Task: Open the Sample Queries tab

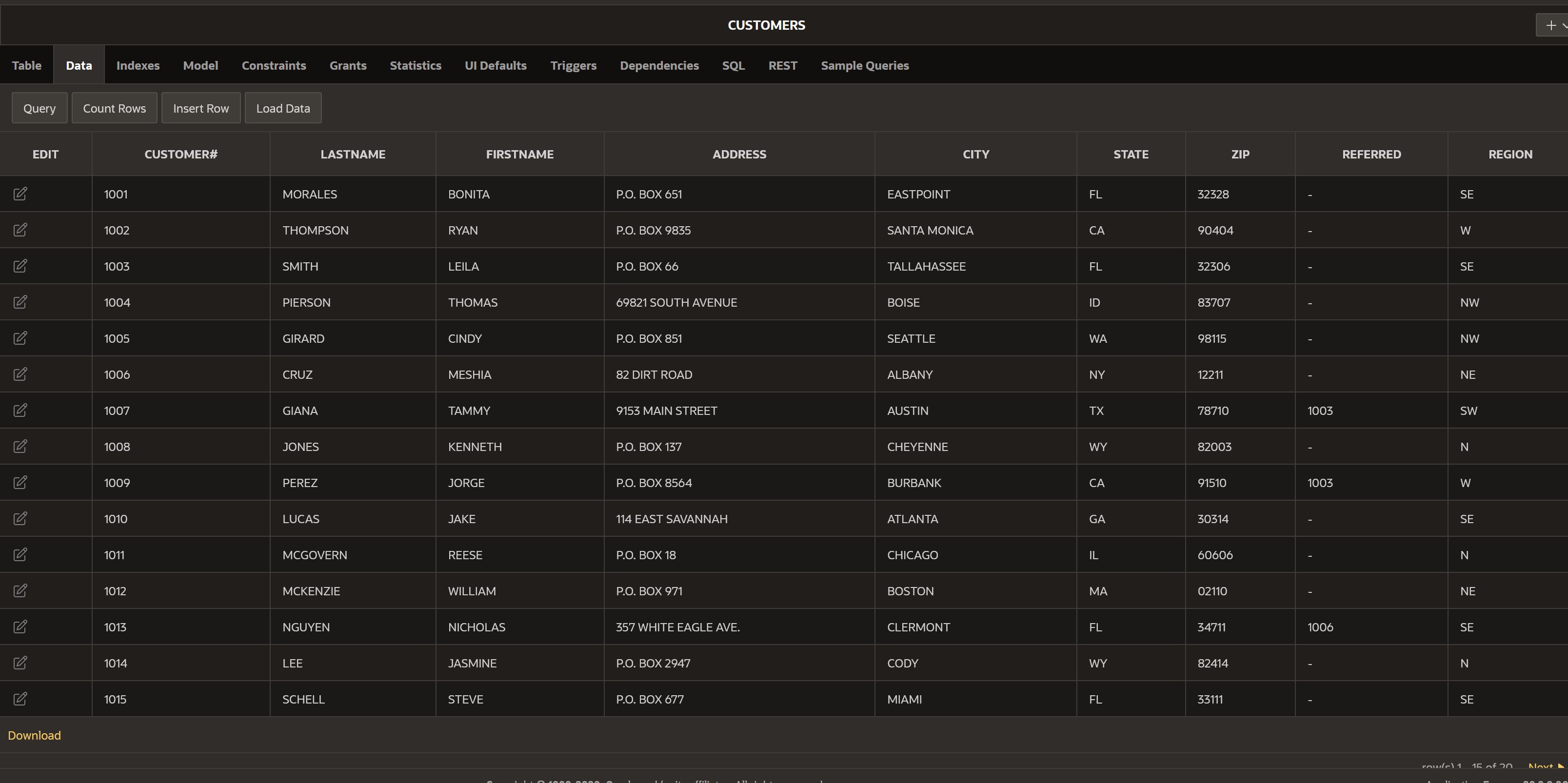Action: pyautogui.click(x=864, y=65)
